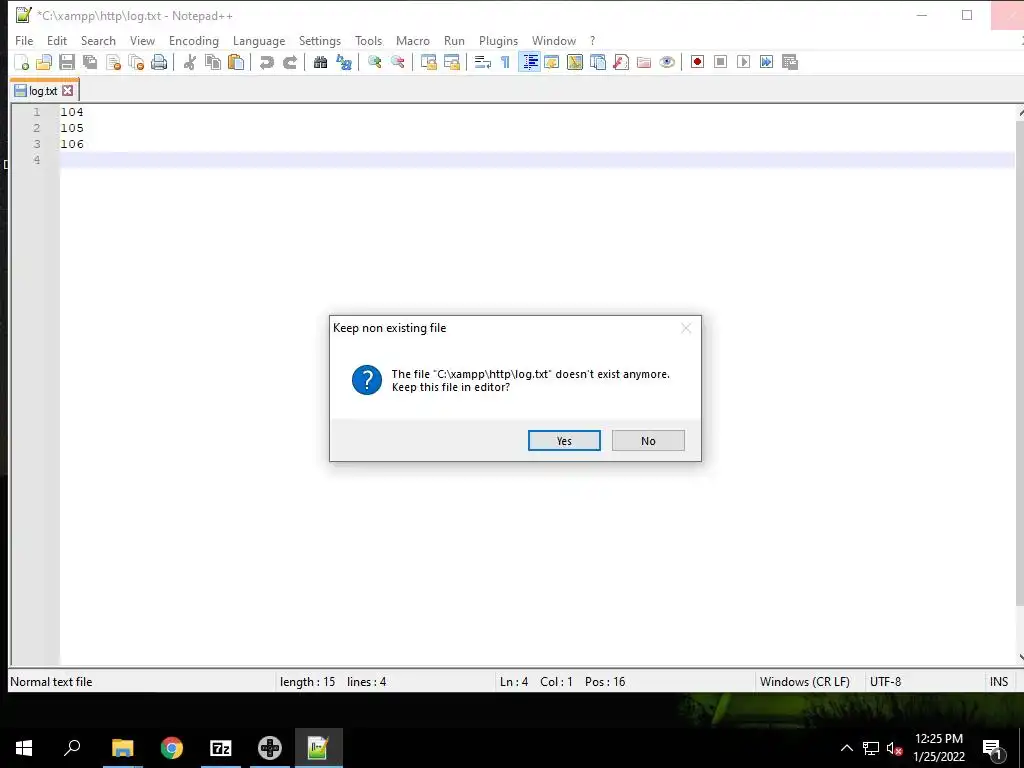This screenshot has width=1024, height=768.
Task: Open the Windows Start menu
Action: coord(24,748)
